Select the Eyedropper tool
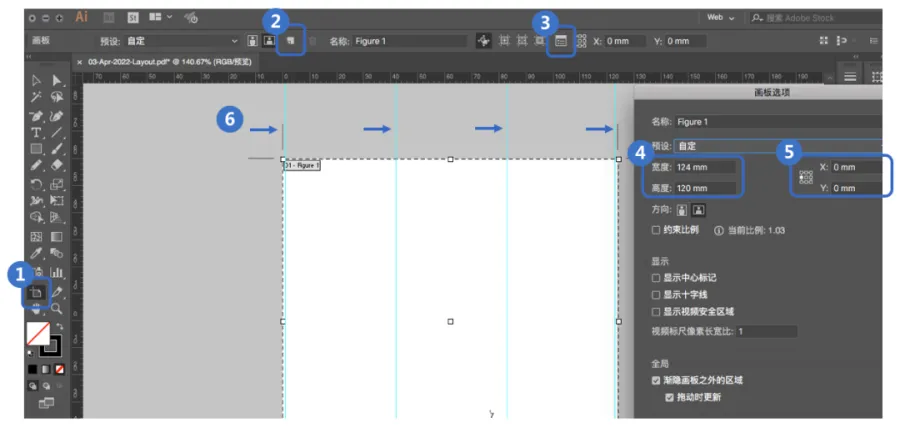This screenshot has width=900, height=428. [37, 253]
